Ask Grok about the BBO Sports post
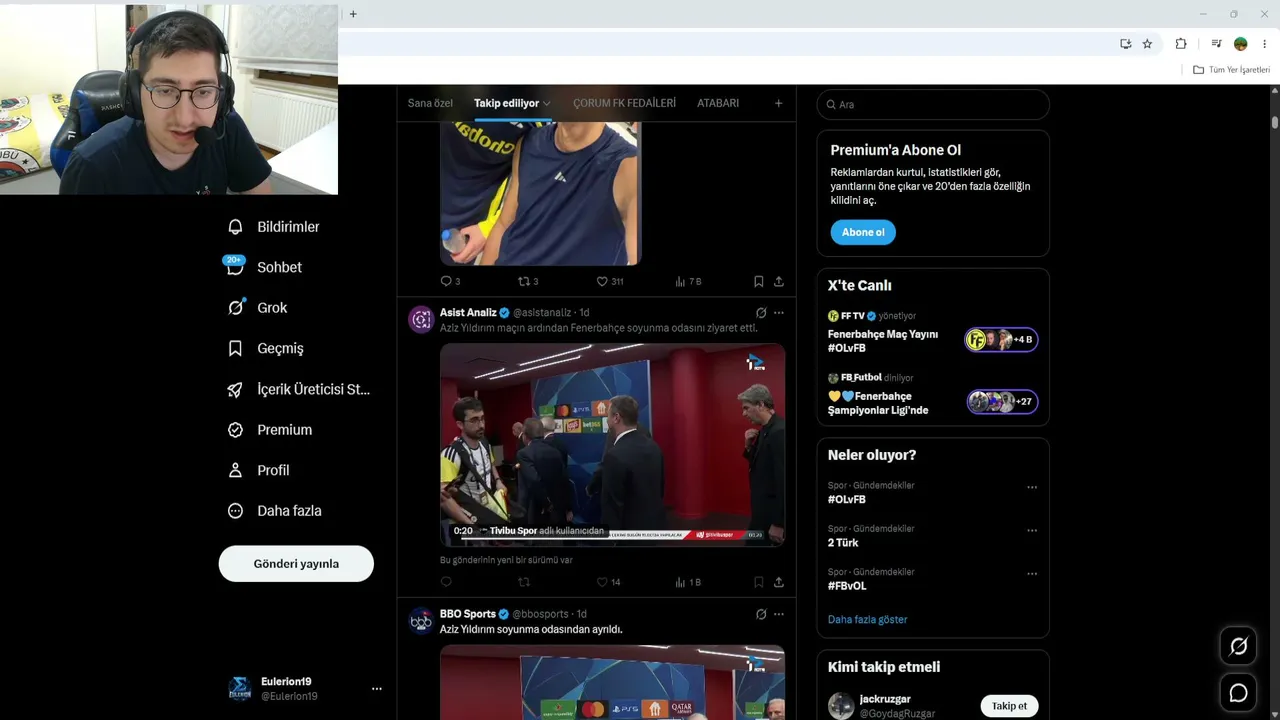This screenshot has height=720, width=1280. tap(761, 614)
